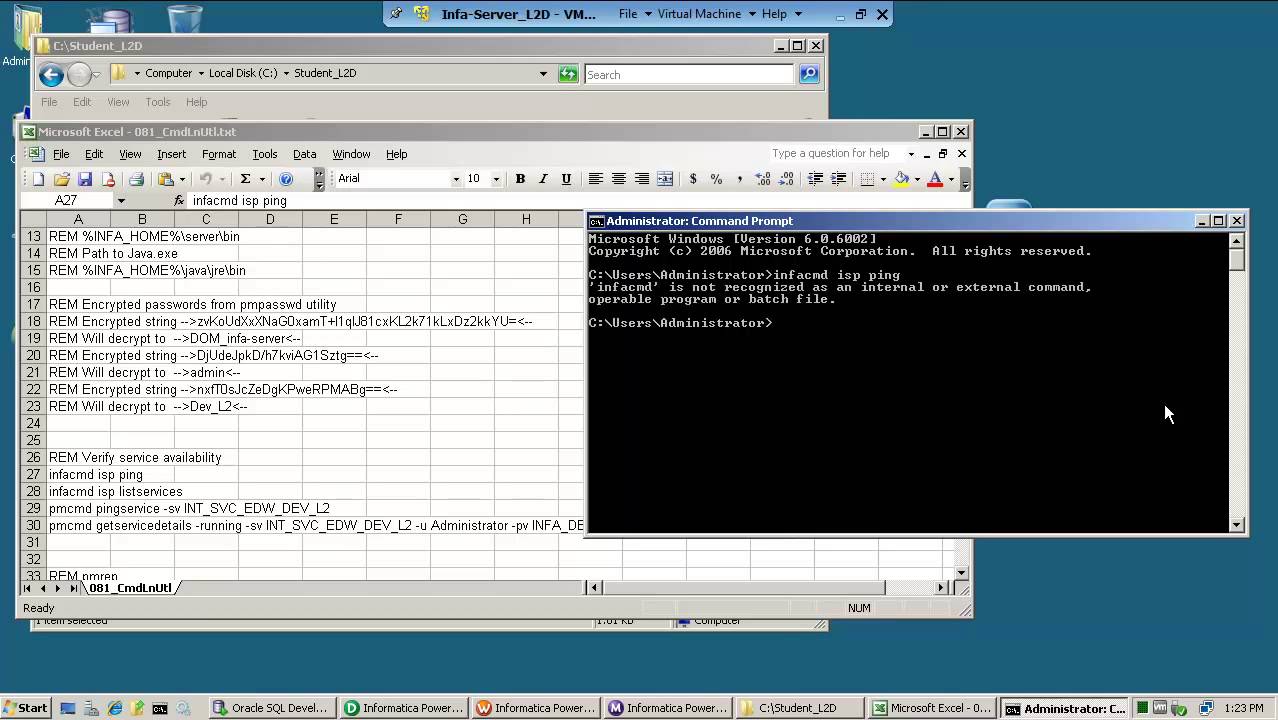Expand the Paste options arrow

coord(183,180)
